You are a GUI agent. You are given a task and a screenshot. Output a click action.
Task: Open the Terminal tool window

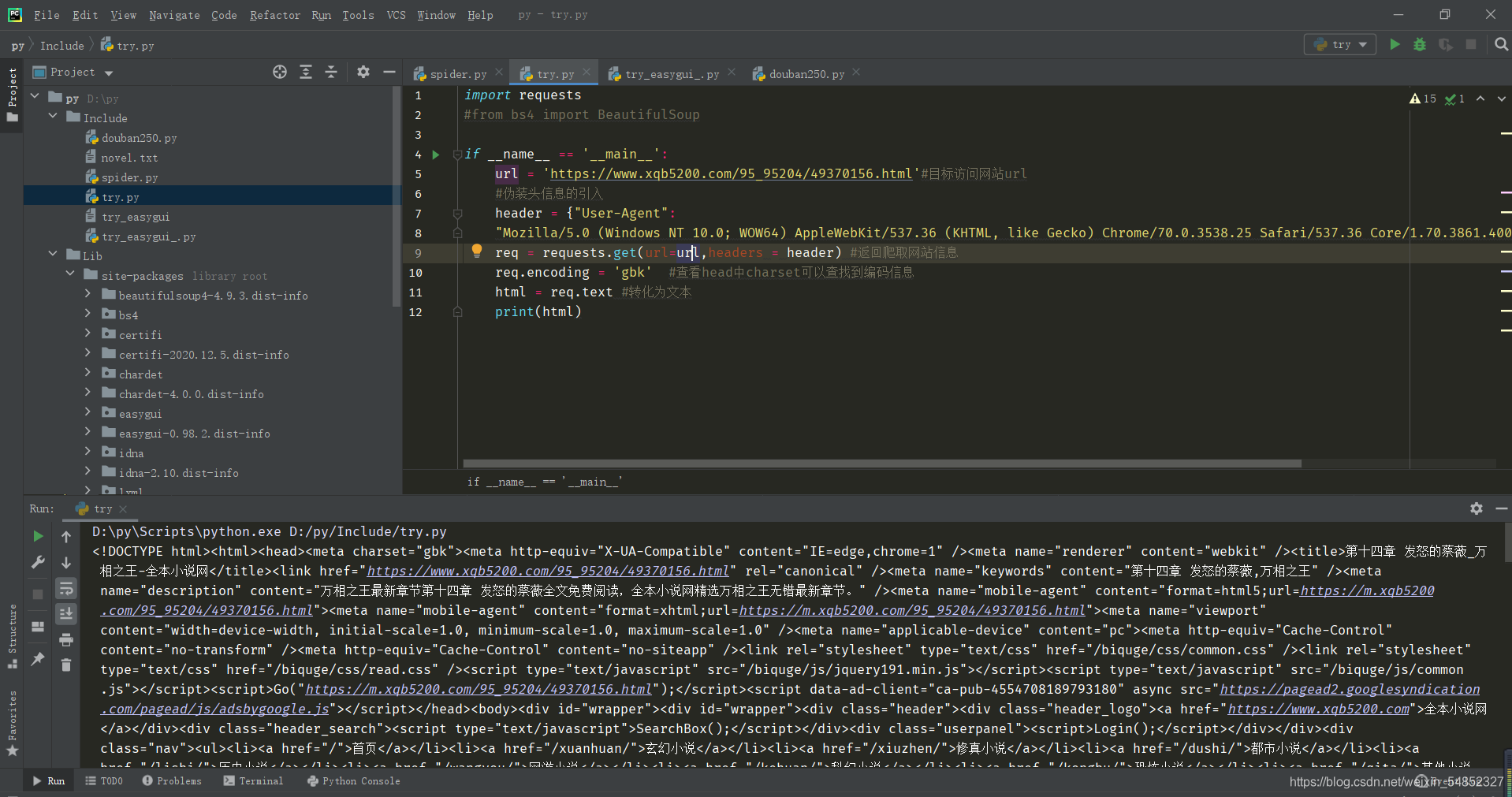point(253,781)
